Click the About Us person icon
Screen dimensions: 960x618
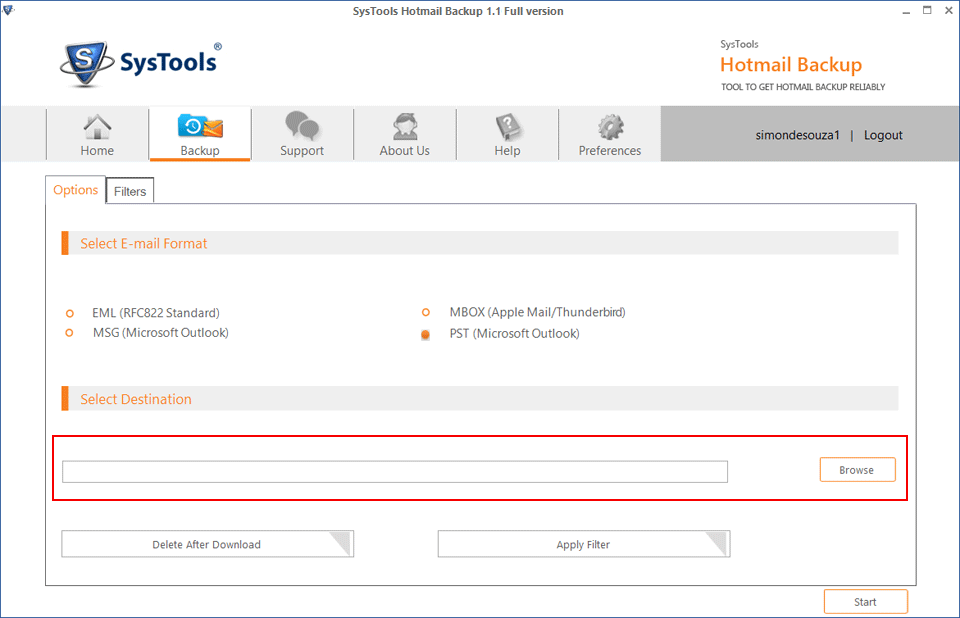click(x=405, y=126)
